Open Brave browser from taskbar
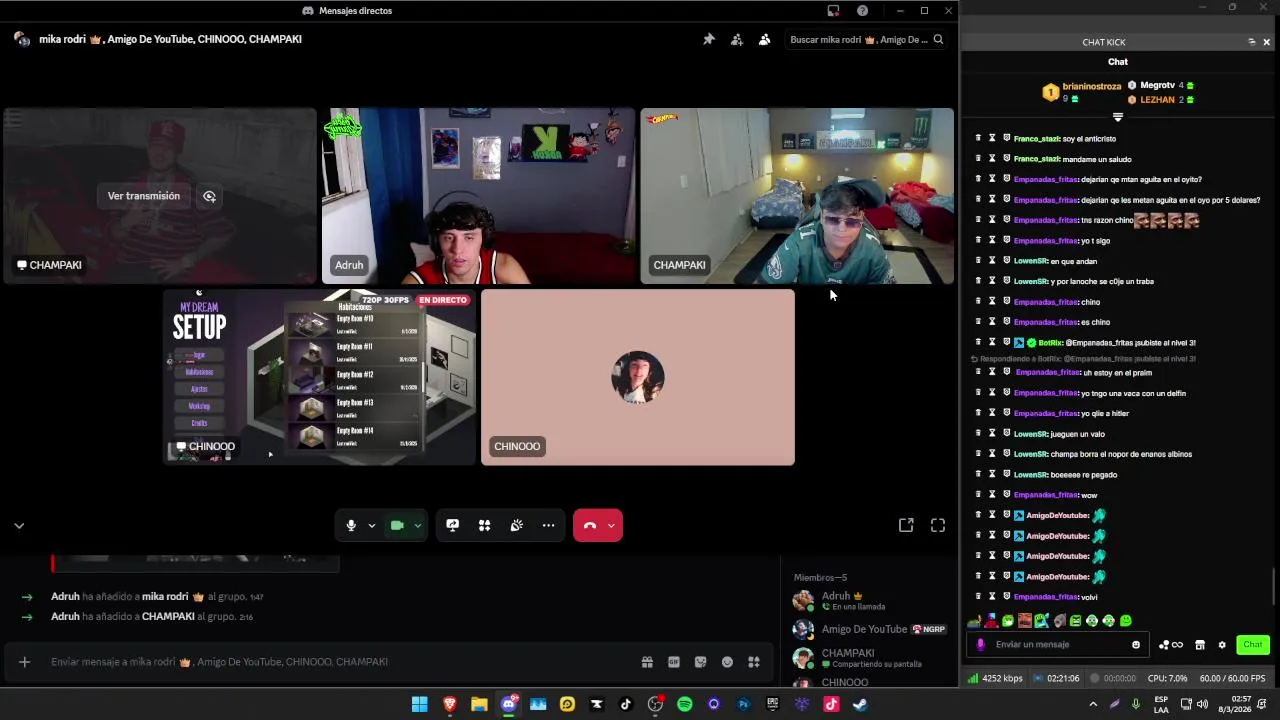The width and height of the screenshot is (1280, 720). [x=450, y=704]
